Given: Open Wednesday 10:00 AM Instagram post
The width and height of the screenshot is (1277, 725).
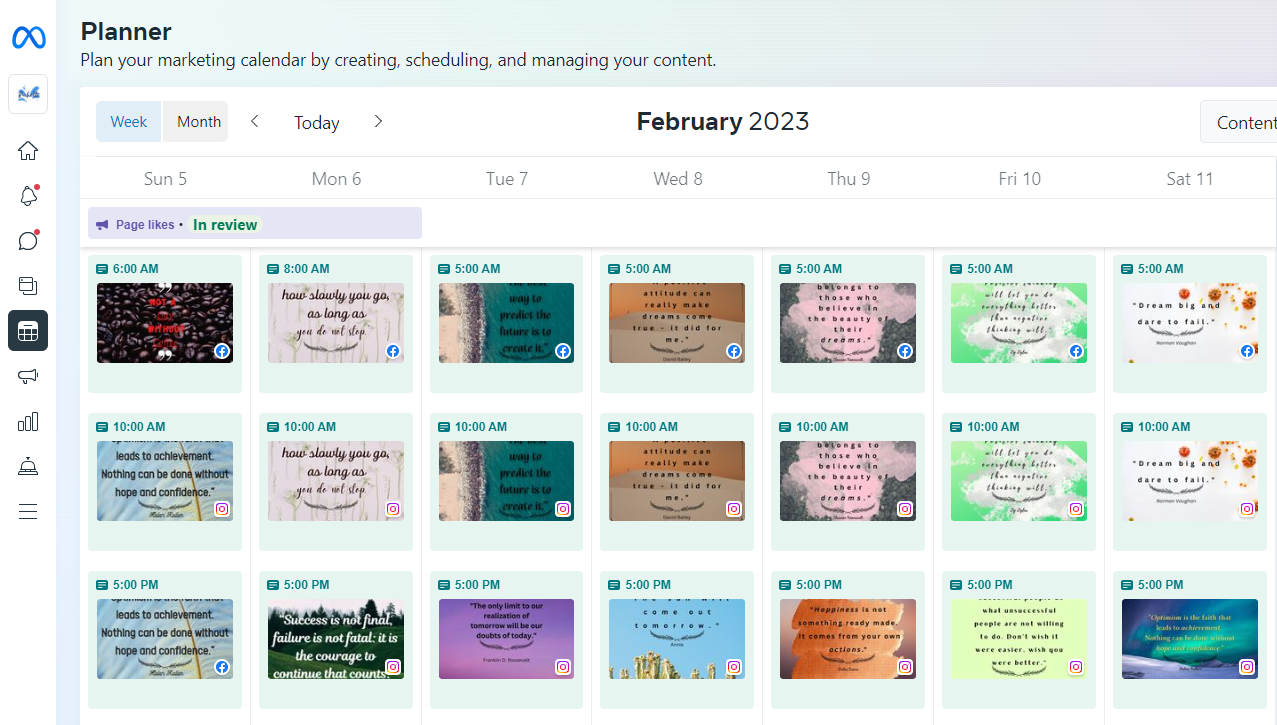Looking at the screenshot, I should (x=677, y=481).
